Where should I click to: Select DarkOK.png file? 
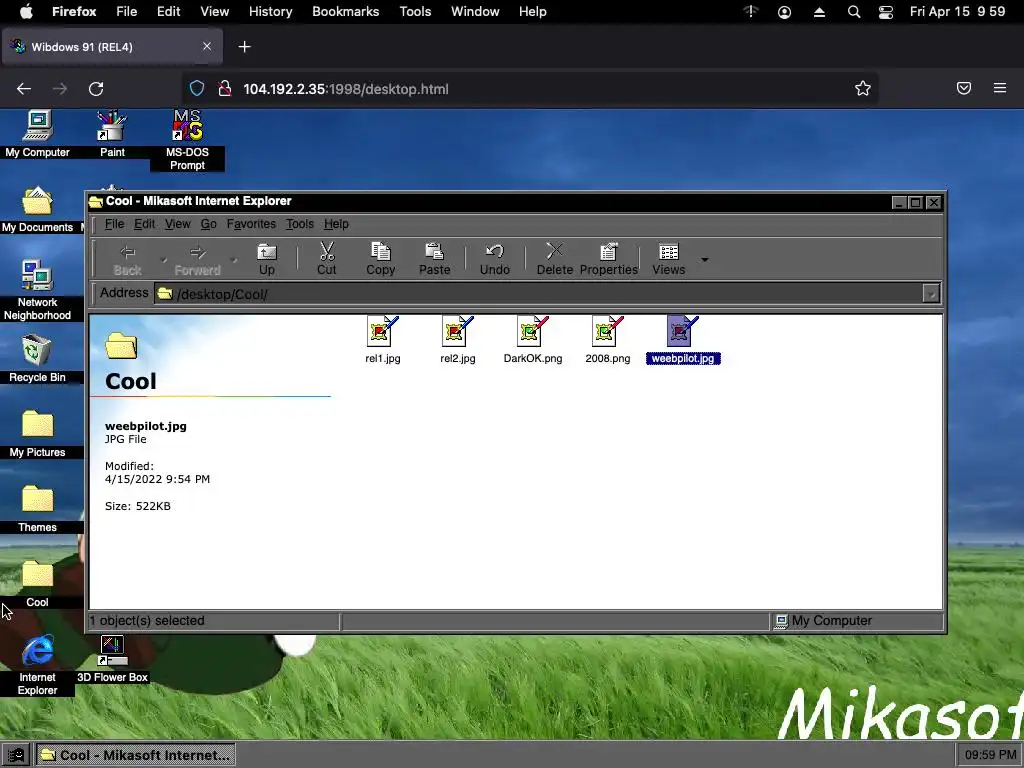click(533, 340)
